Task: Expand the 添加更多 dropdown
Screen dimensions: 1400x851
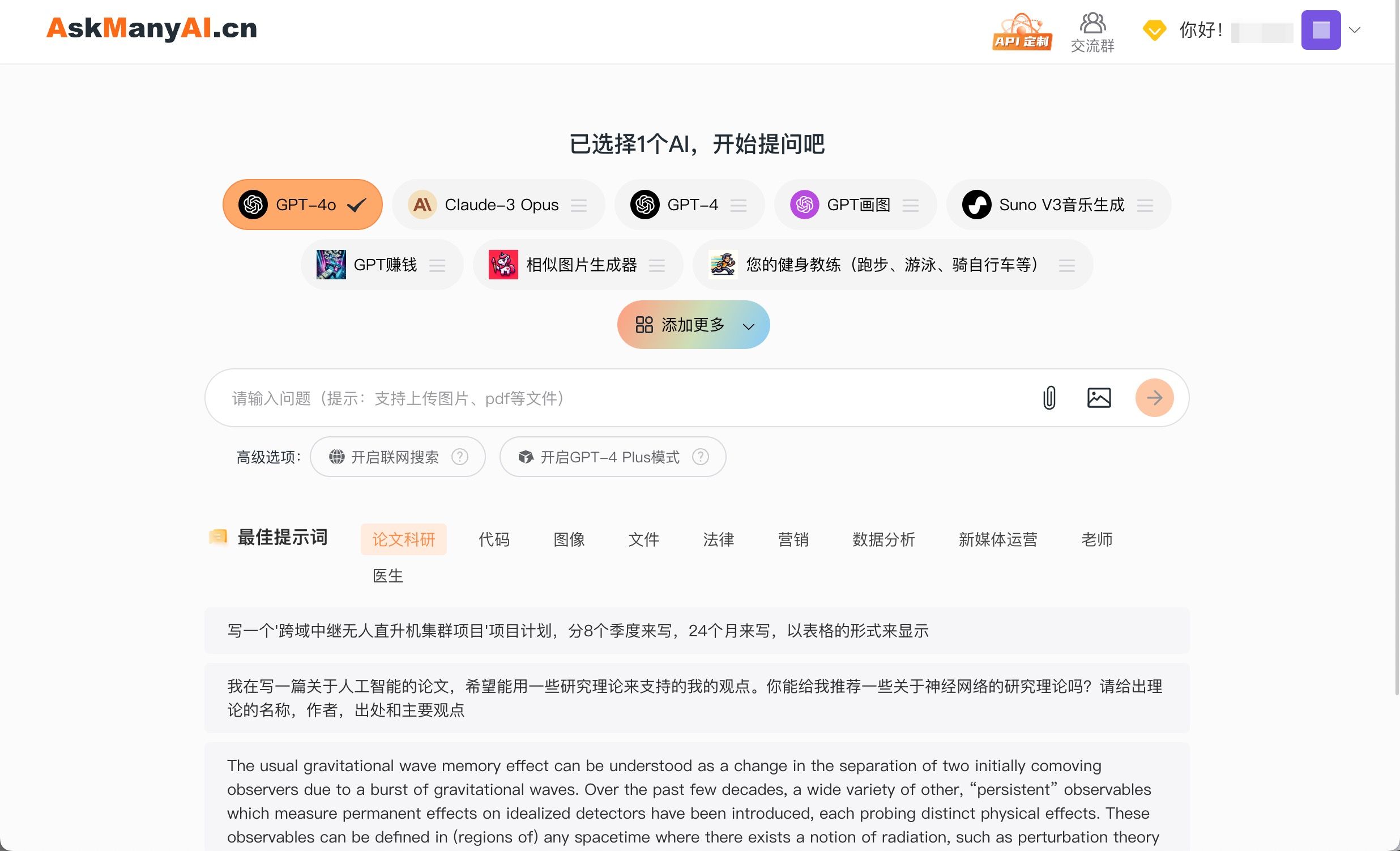Action: pos(693,325)
